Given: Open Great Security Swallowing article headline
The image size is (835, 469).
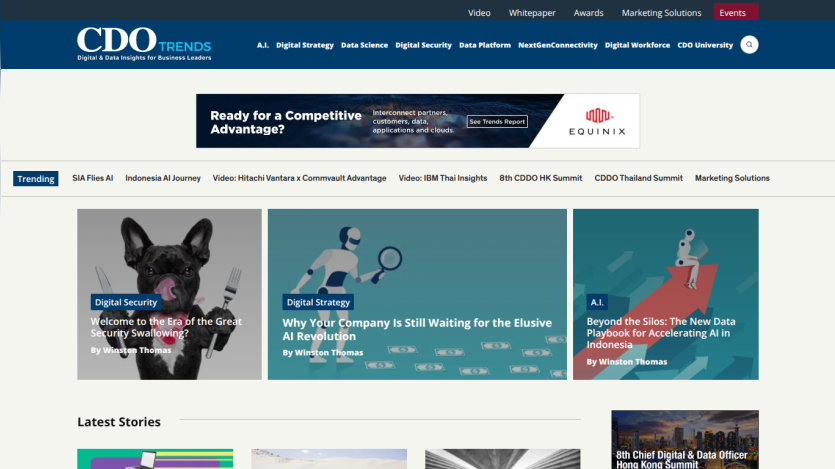Looking at the screenshot, I should pyautogui.click(x=166, y=327).
